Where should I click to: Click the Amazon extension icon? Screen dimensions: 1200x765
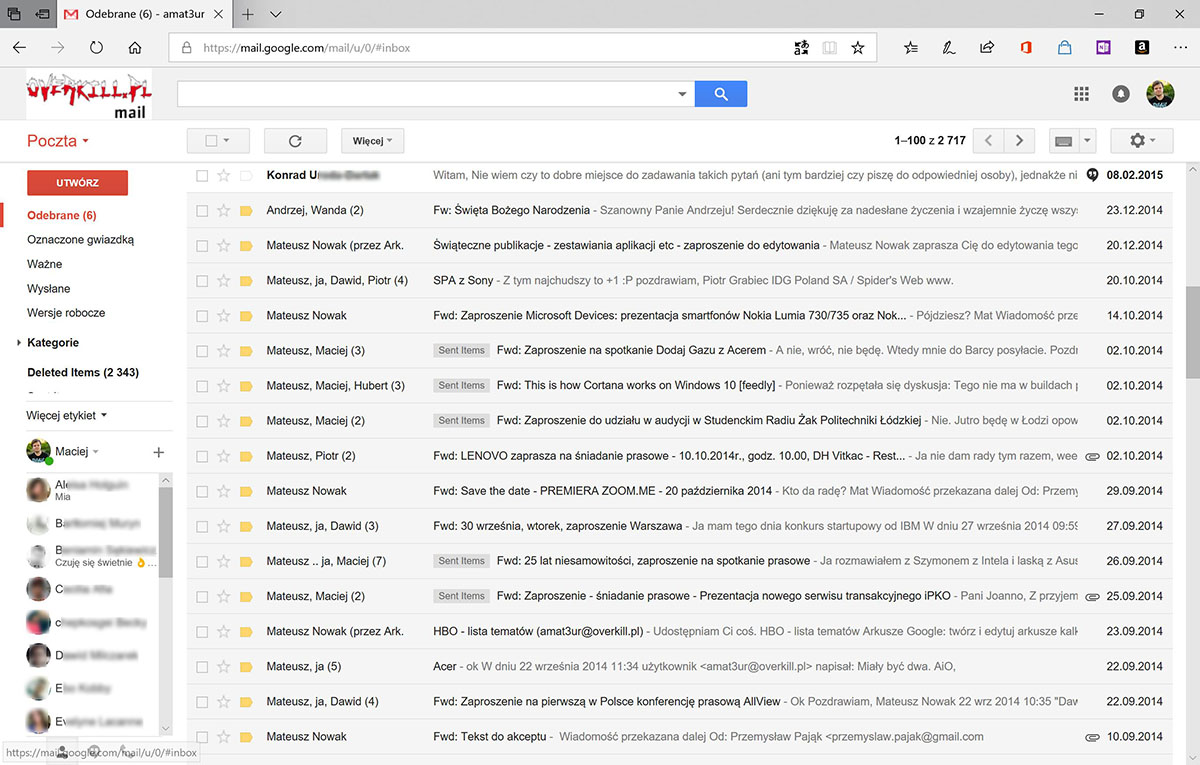1142,47
